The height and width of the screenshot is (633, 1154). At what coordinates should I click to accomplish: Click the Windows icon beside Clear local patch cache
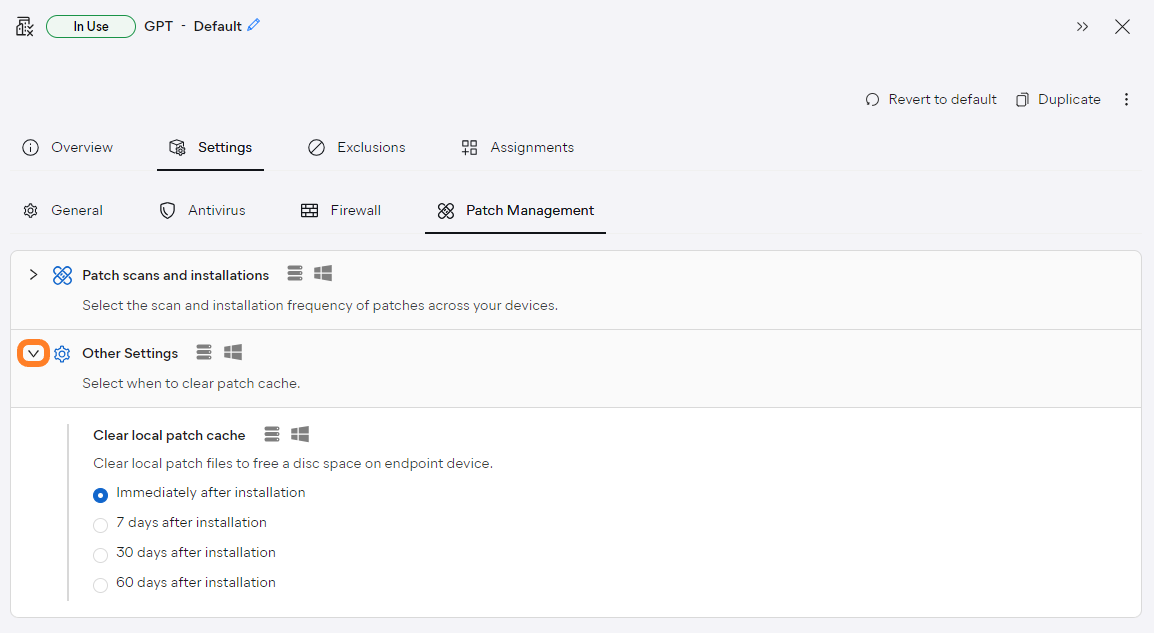(299, 434)
